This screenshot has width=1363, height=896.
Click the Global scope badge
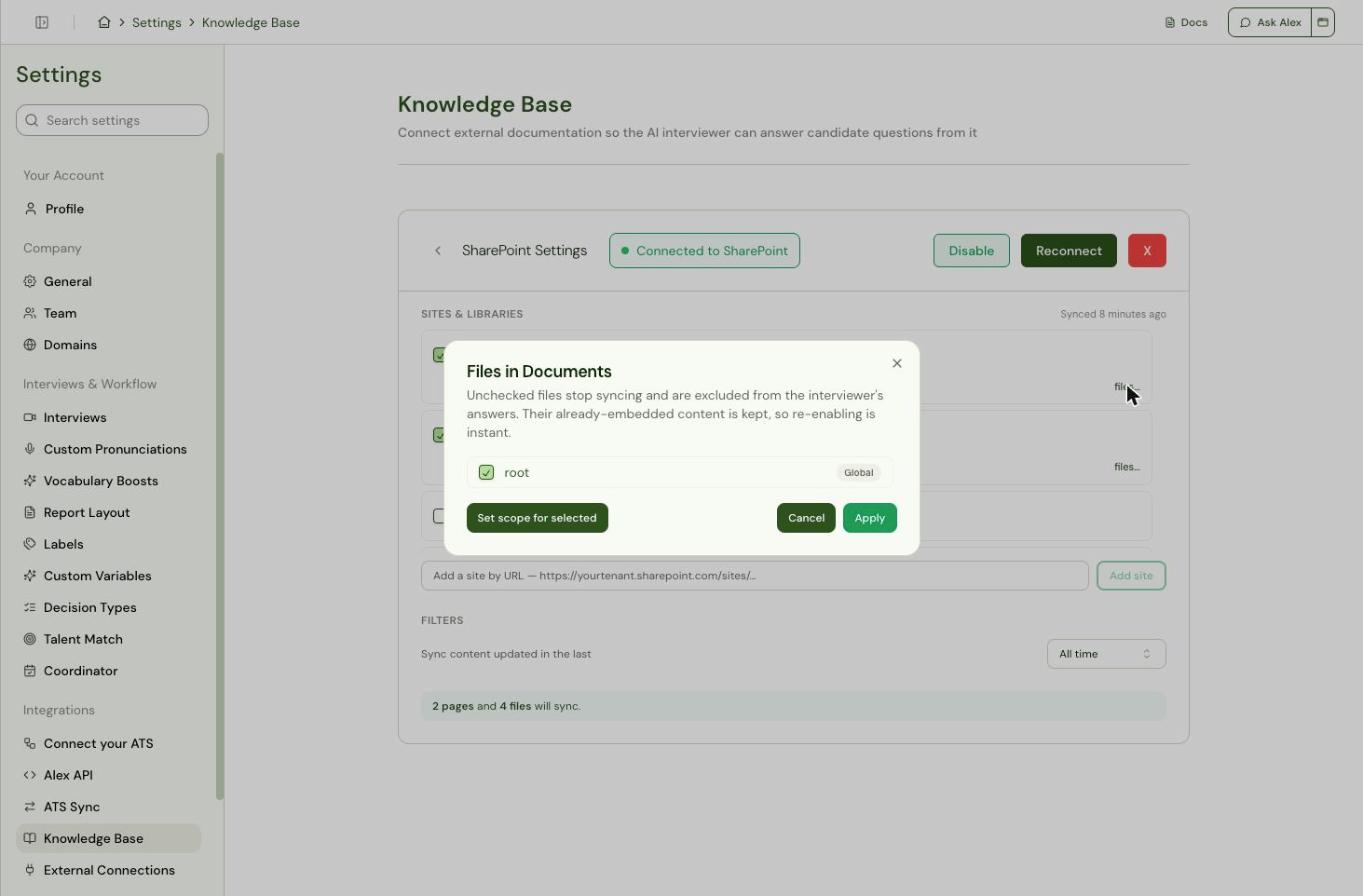(858, 472)
